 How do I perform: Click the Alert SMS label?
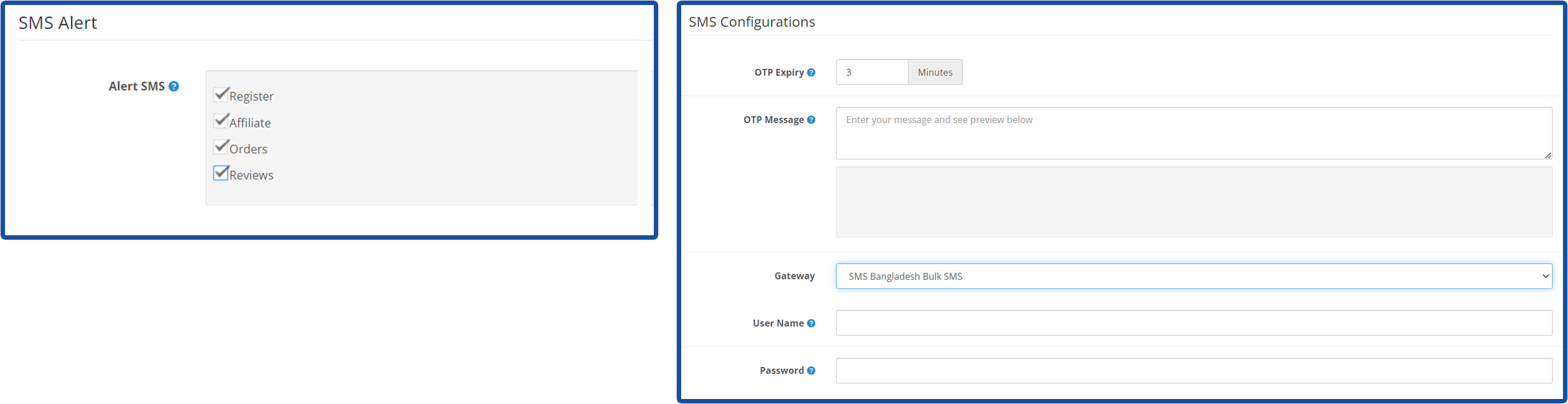click(x=136, y=87)
